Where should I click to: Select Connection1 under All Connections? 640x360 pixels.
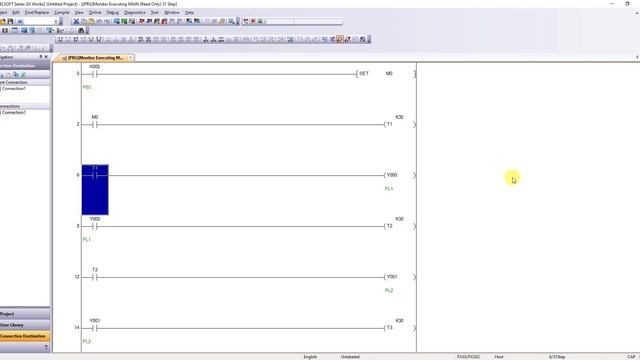(x=13, y=112)
